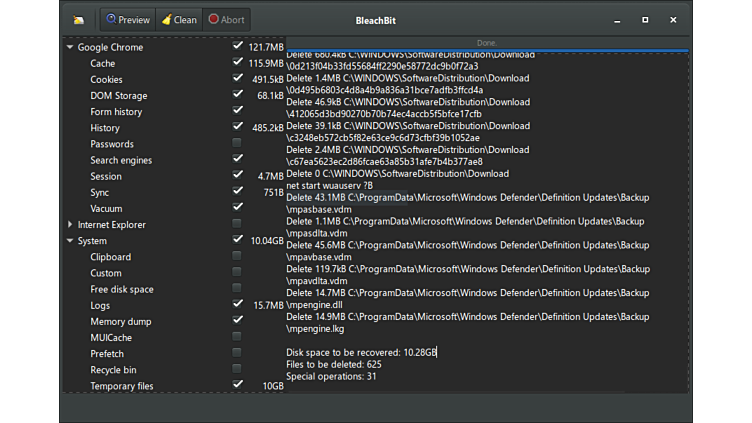The height and width of the screenshot is (423, 752).
Task: Click the BleachBit menu icon in header
Action: coord(79,20)
